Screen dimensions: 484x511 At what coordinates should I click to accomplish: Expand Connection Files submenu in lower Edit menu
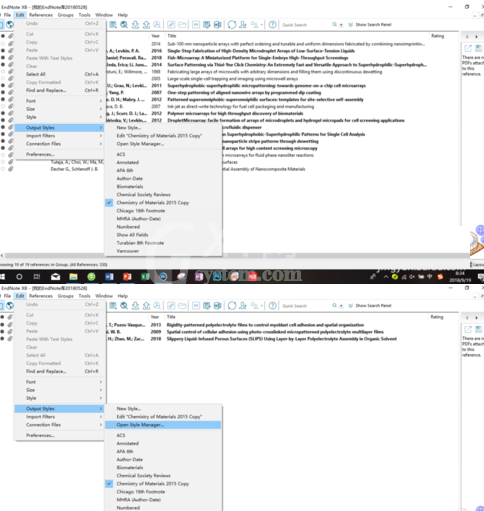coord(59,425)
